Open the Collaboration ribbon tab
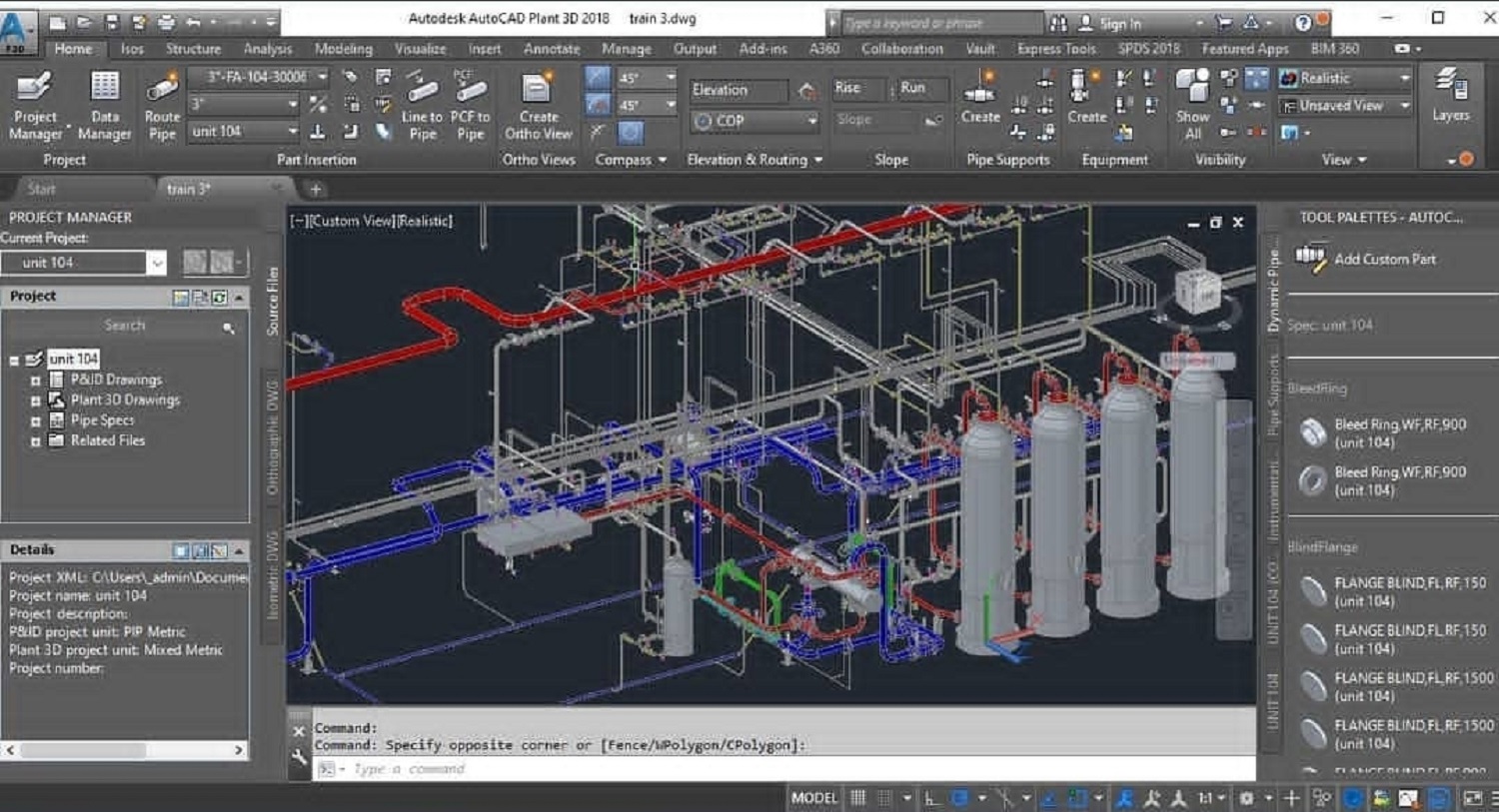 click(x=901, y=49)
